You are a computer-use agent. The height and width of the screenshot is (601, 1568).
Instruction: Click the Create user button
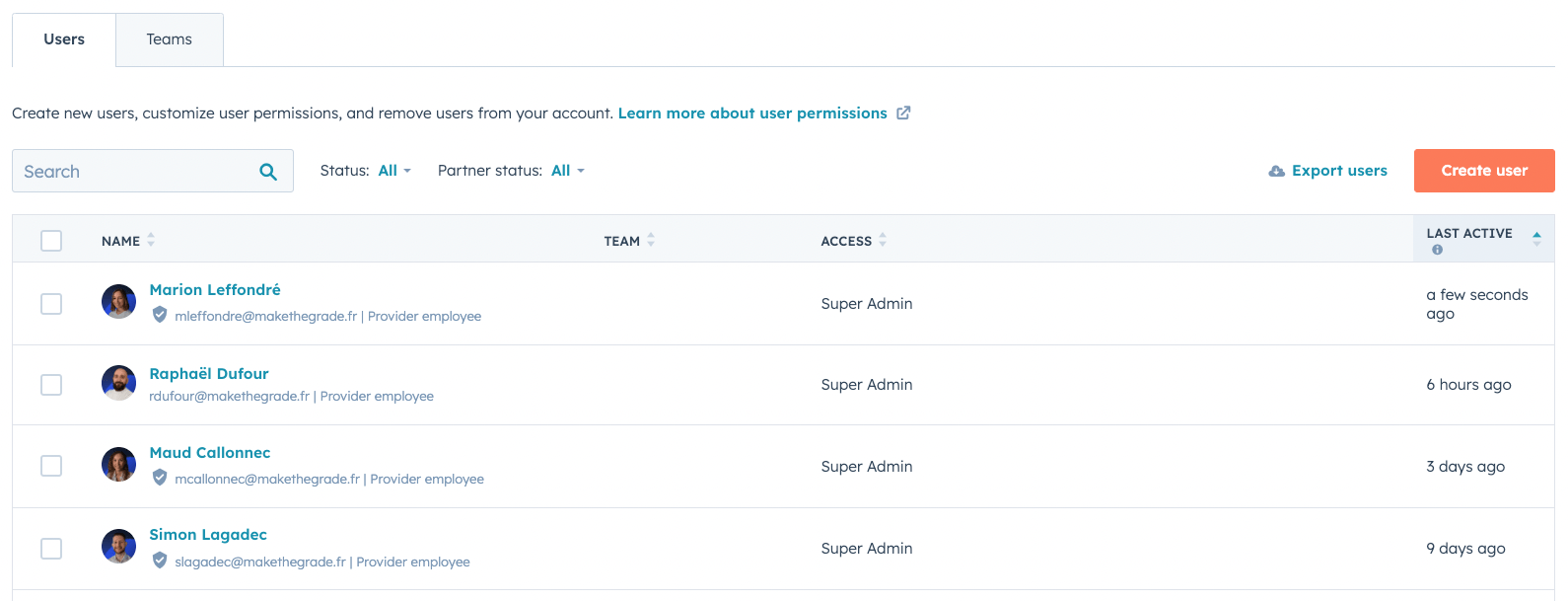pyautogui.click(x=1484, y=171)
